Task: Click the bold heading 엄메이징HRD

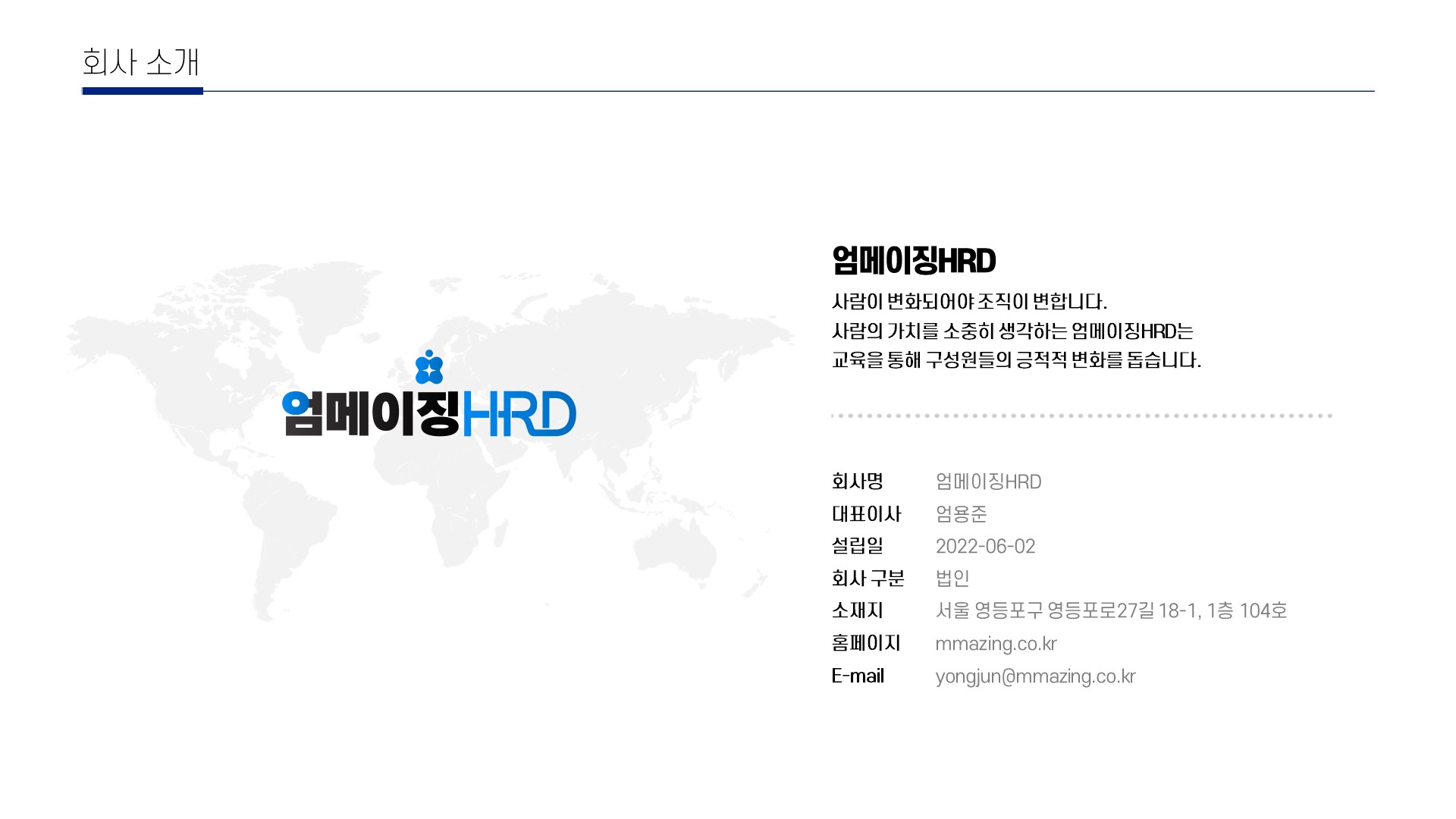Action: pyautogui.click(x=914, y=261)
